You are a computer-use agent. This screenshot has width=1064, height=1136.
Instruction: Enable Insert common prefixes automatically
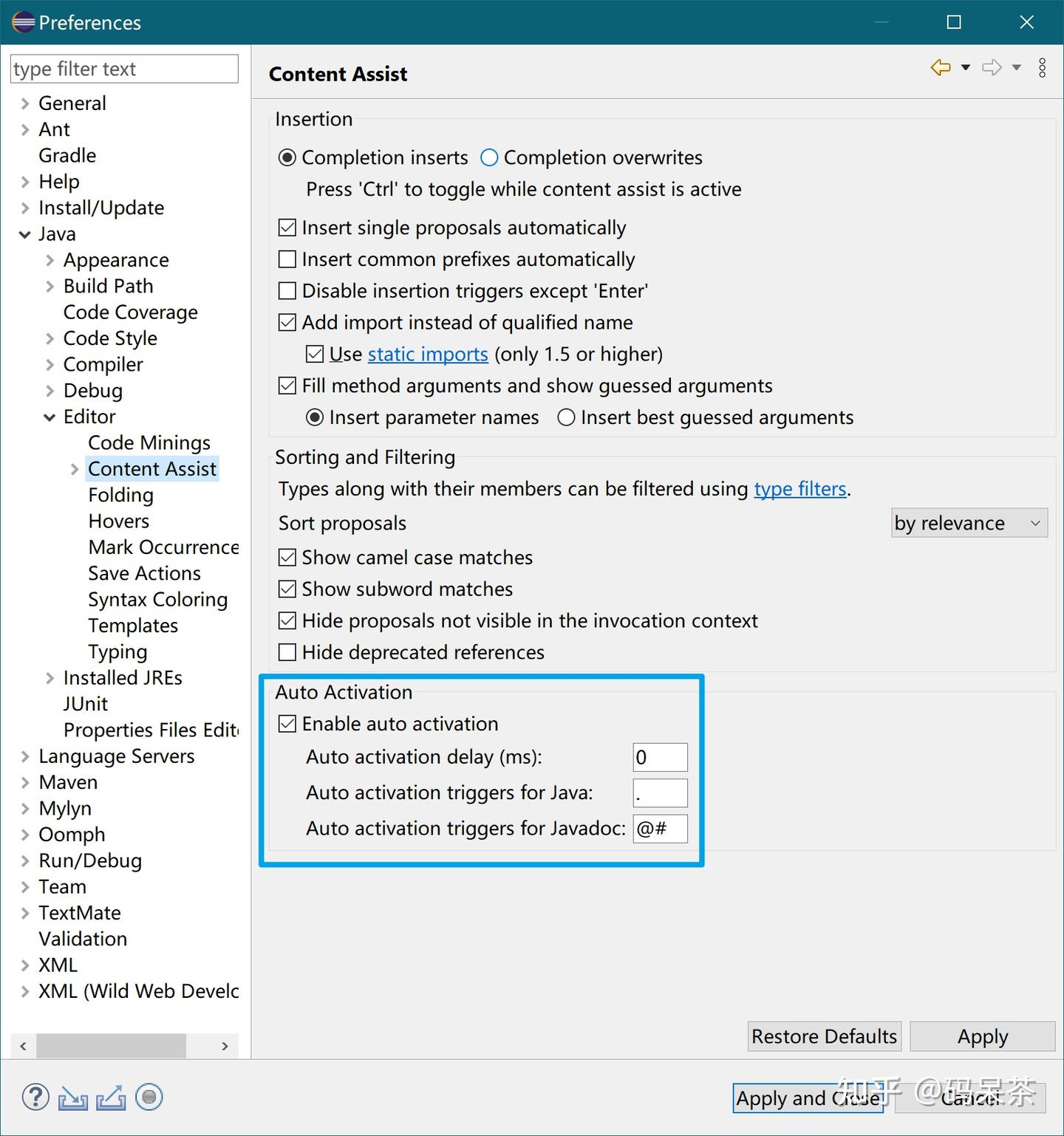click(287, 259)
